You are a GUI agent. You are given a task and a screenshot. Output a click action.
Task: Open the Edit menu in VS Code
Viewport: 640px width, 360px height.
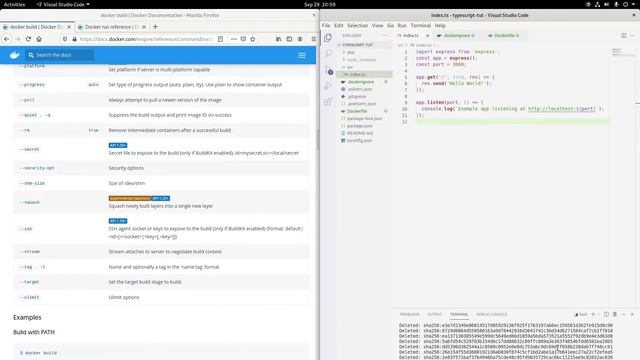click(339, 25)
